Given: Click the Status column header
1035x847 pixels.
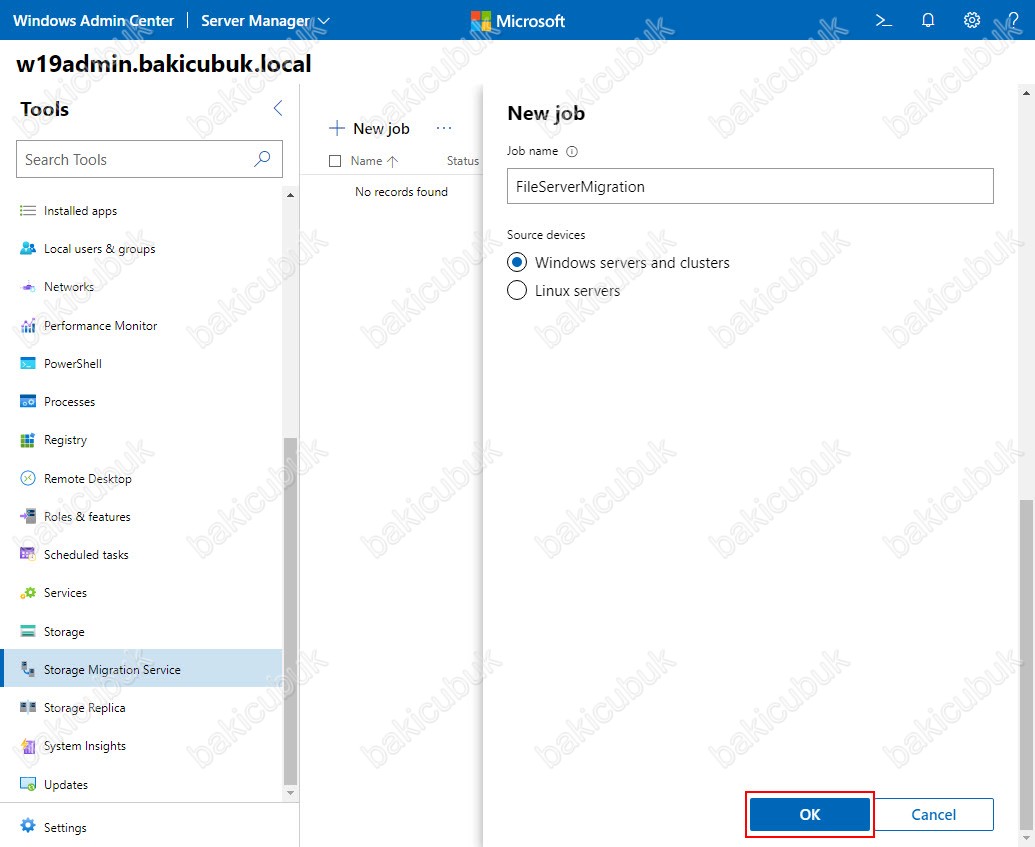Looking at the screenshot, I should (x=463, y=160).
